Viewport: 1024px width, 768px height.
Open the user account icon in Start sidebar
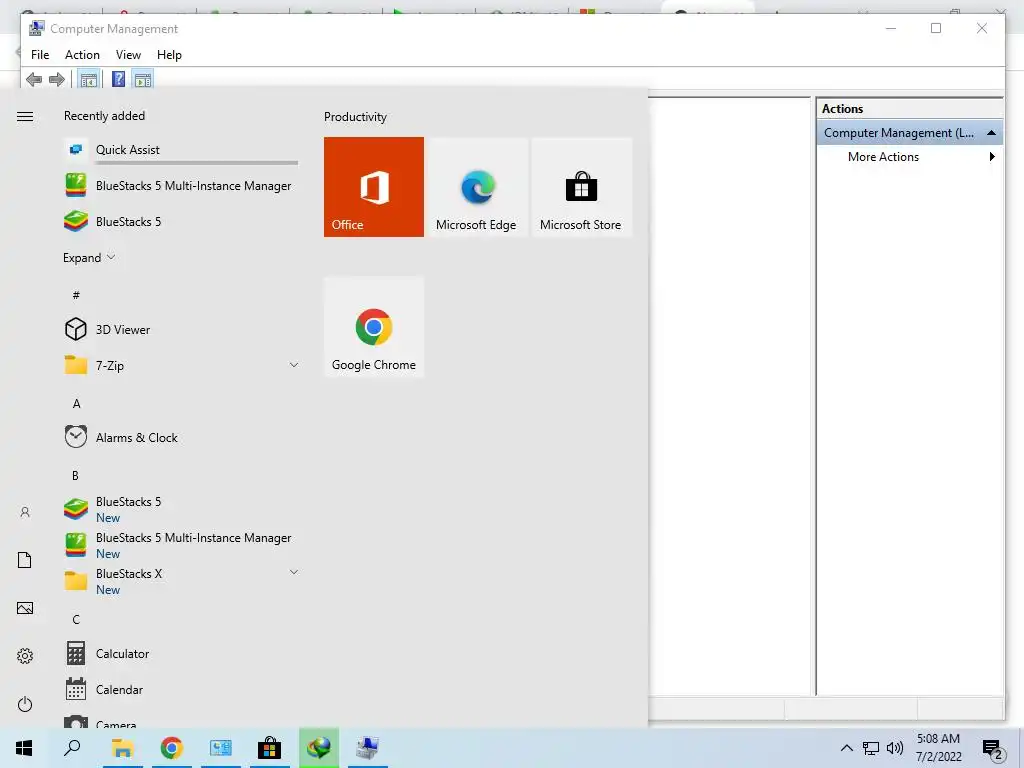pos(25,512)
